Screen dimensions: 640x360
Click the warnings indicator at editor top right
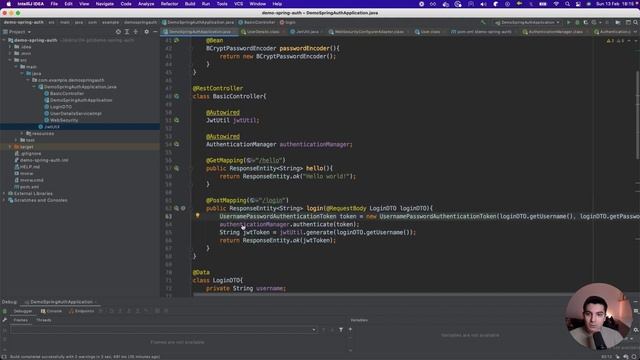click(614, 40)
